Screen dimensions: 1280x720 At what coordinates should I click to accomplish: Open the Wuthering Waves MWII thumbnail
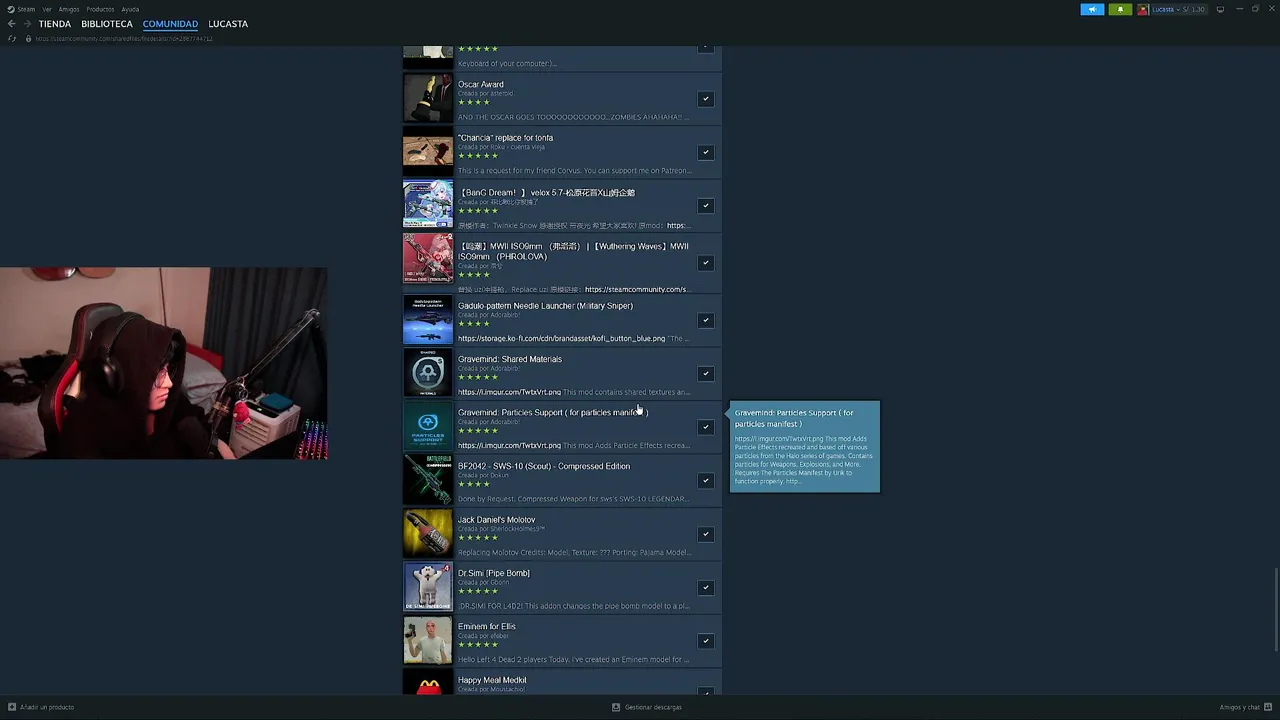428,260
